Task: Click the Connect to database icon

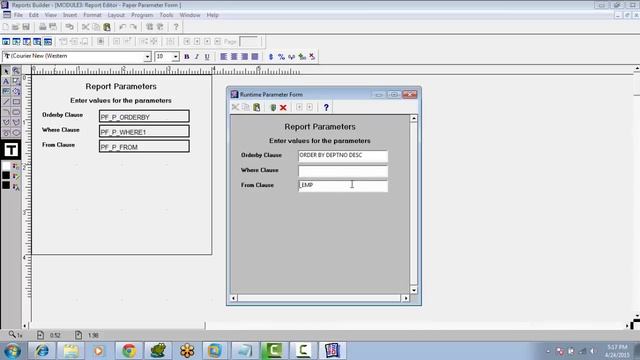Action: click(x=69, y=27)
